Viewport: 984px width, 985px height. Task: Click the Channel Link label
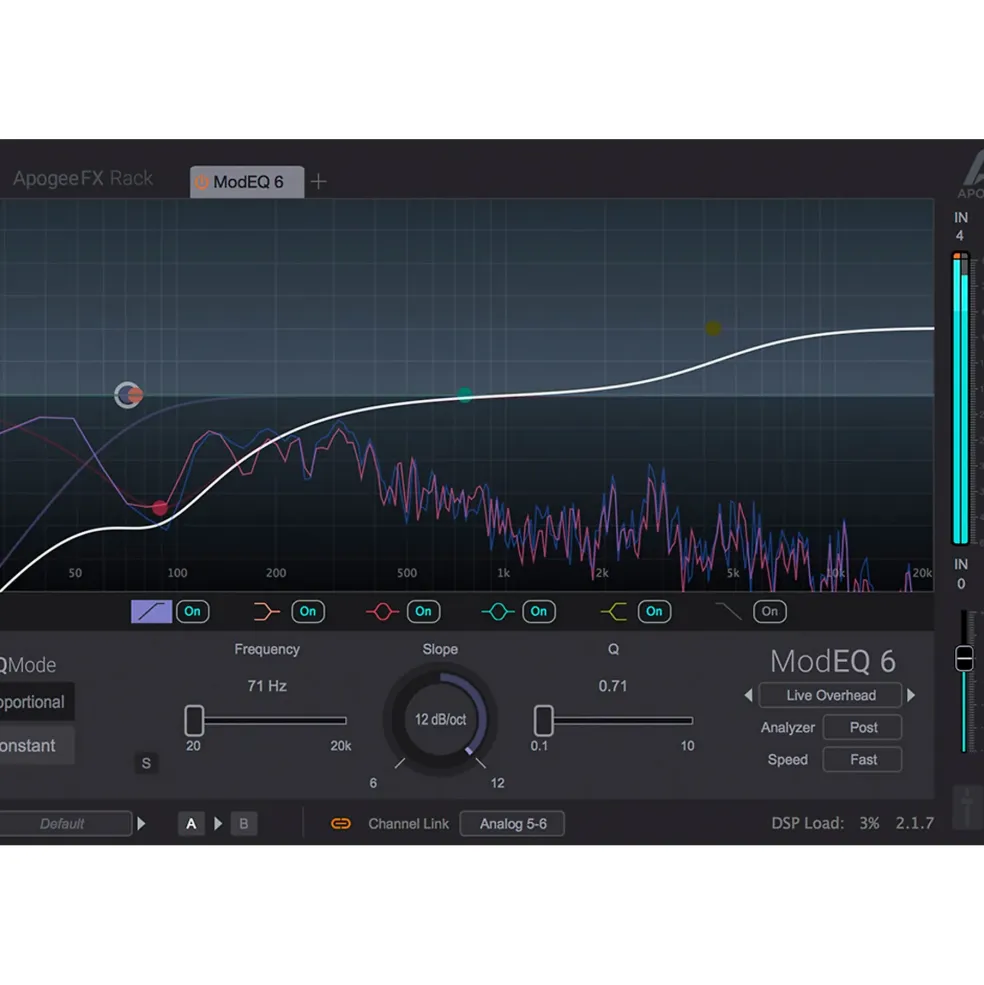click(x=408, y=824)
